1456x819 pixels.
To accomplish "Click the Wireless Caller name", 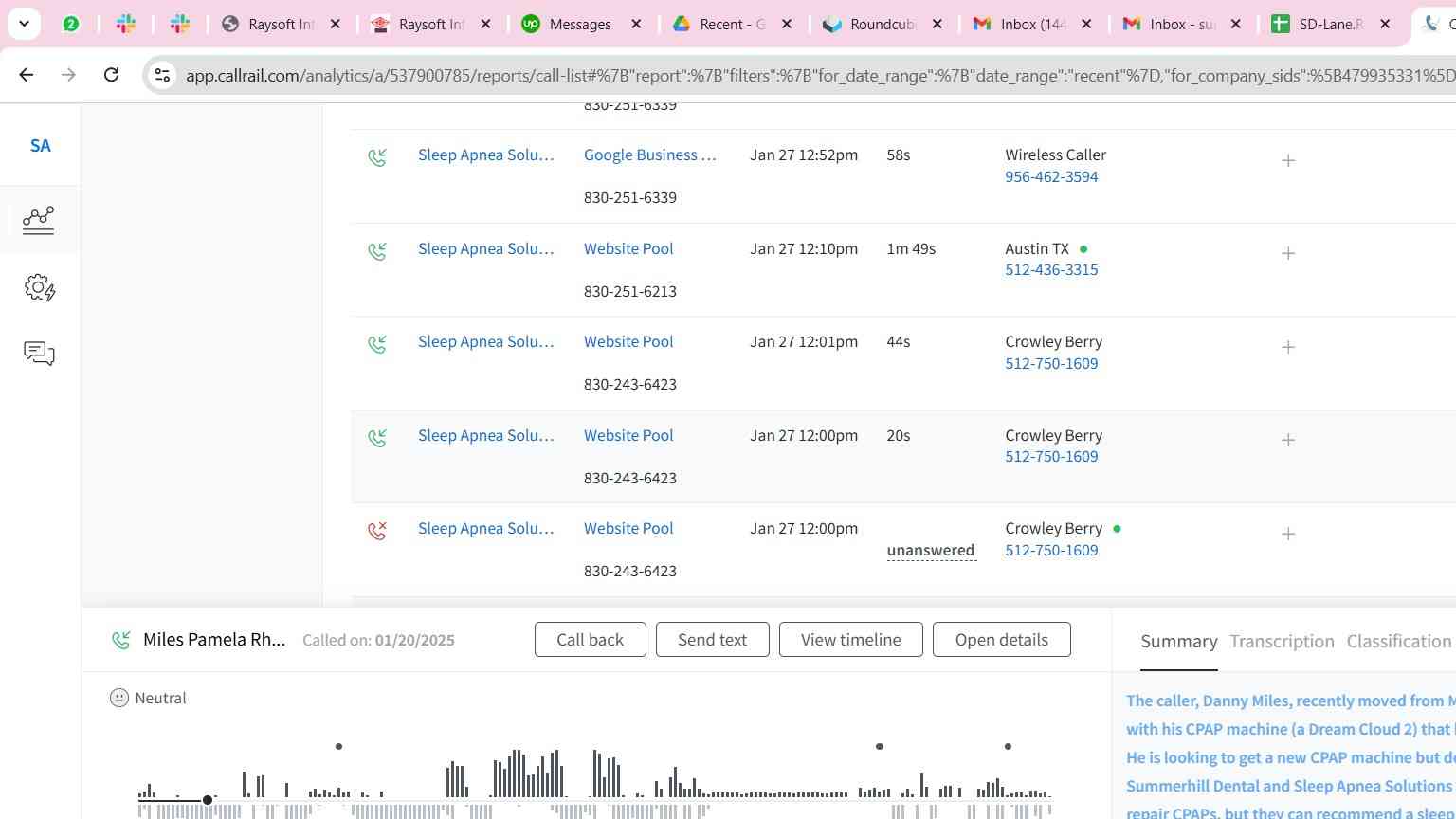I will point(1056,155).
